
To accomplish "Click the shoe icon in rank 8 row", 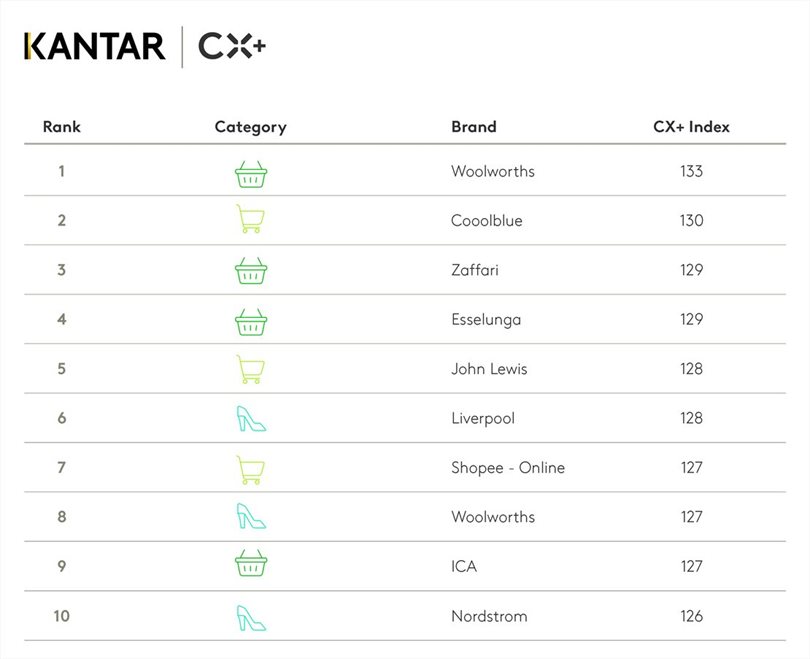I will tap(250, 517).
